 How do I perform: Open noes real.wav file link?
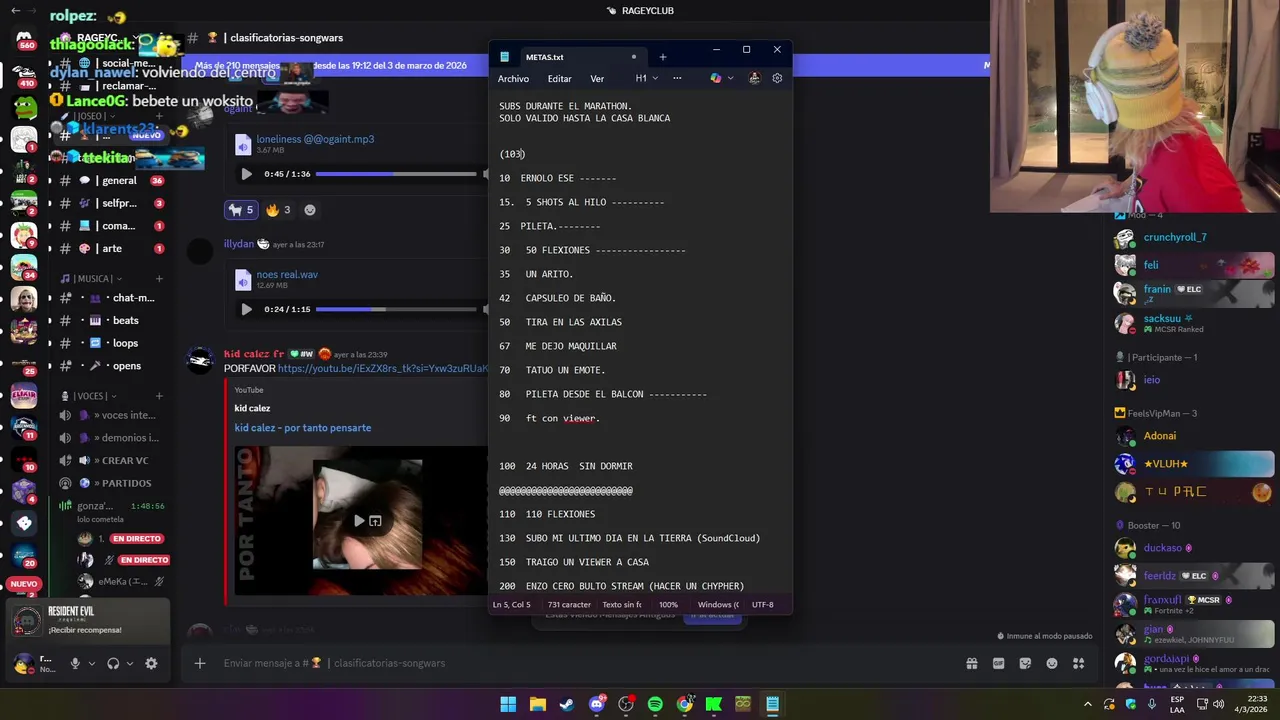coord(287,274)
